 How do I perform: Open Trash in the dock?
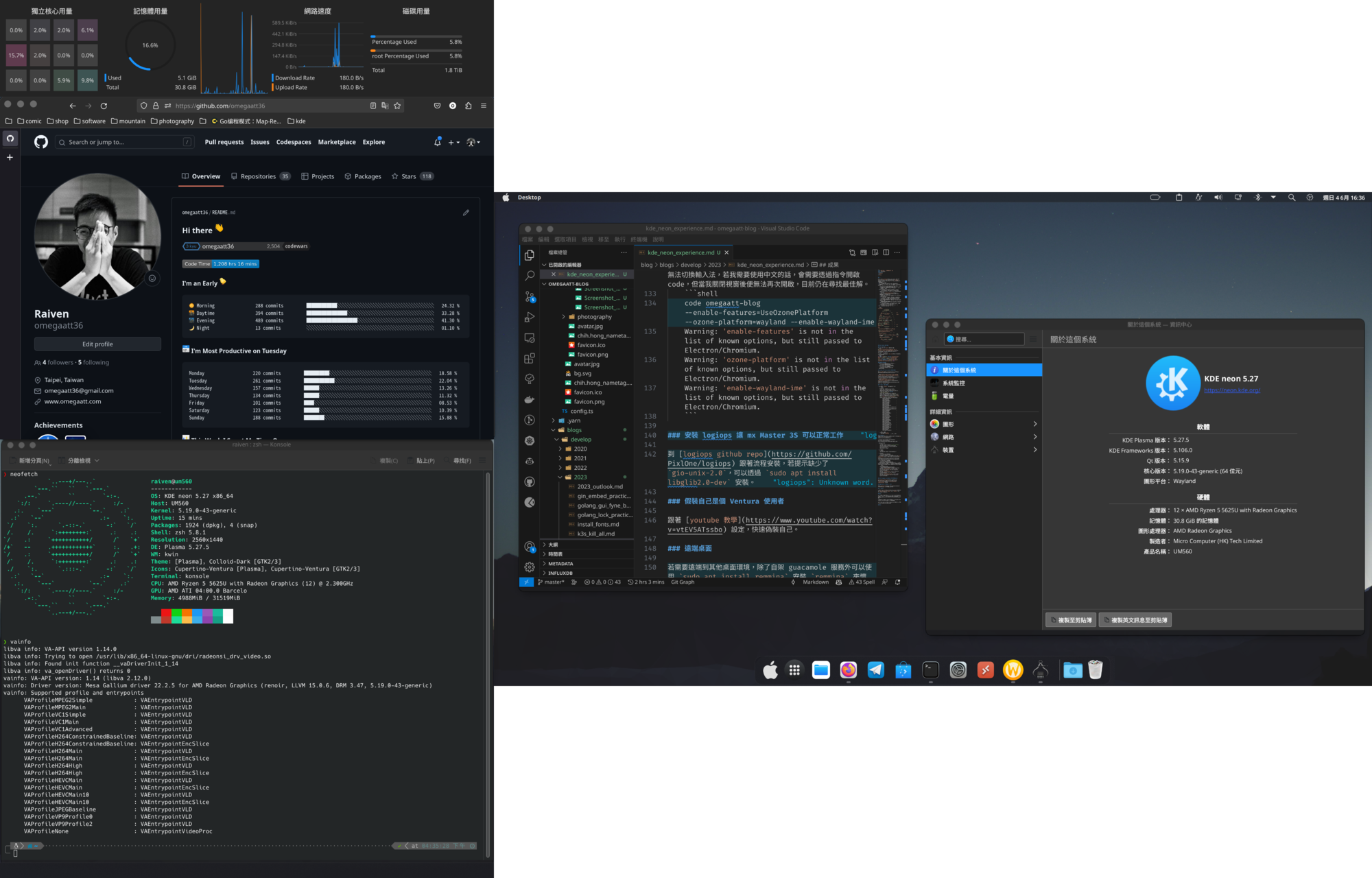coord(1095,670)
